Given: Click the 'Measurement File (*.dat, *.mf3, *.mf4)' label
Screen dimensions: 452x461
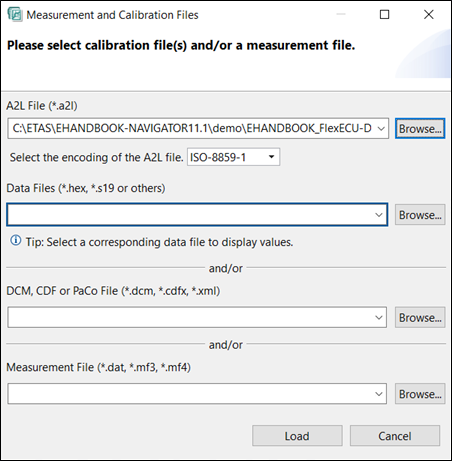Looking at the screenshot, I should tap(99, 367).
